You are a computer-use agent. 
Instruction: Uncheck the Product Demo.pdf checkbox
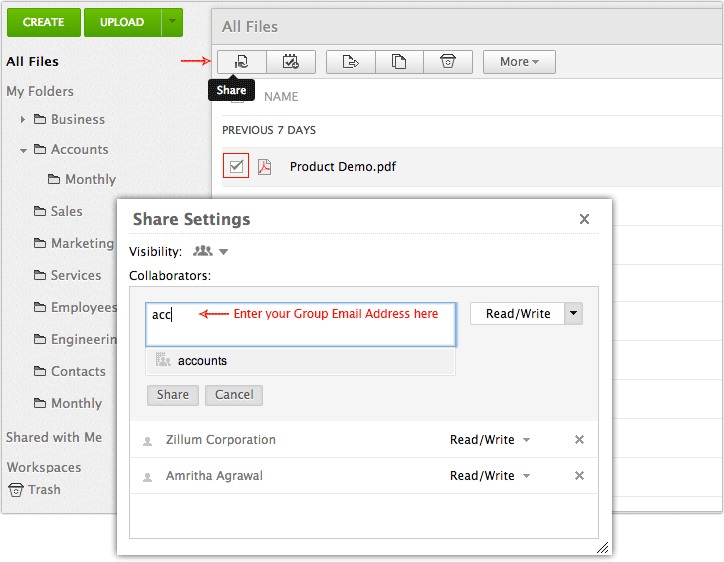click(236, 166)
